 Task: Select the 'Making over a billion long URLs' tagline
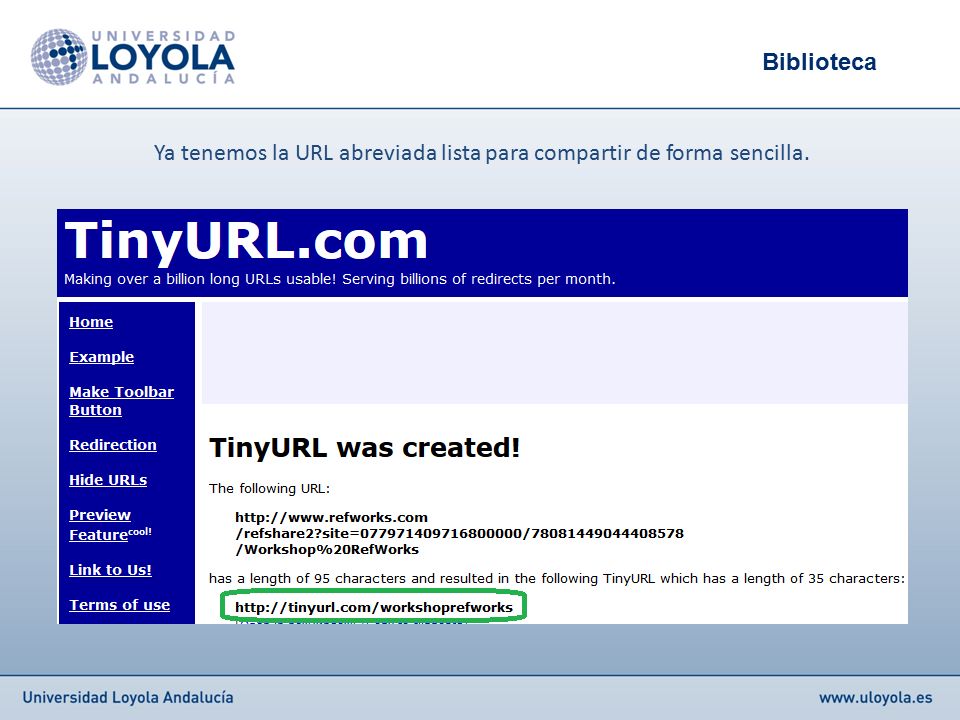point(340,279)
